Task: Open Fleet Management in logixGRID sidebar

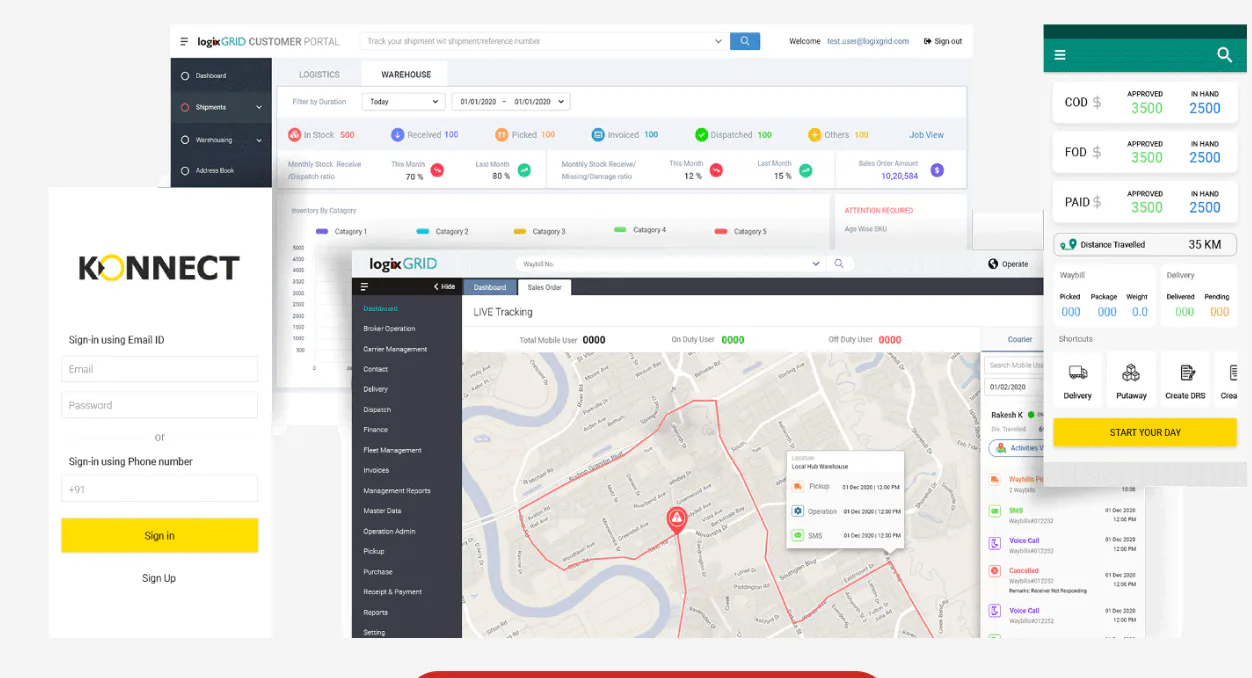Action: point(392,450)
